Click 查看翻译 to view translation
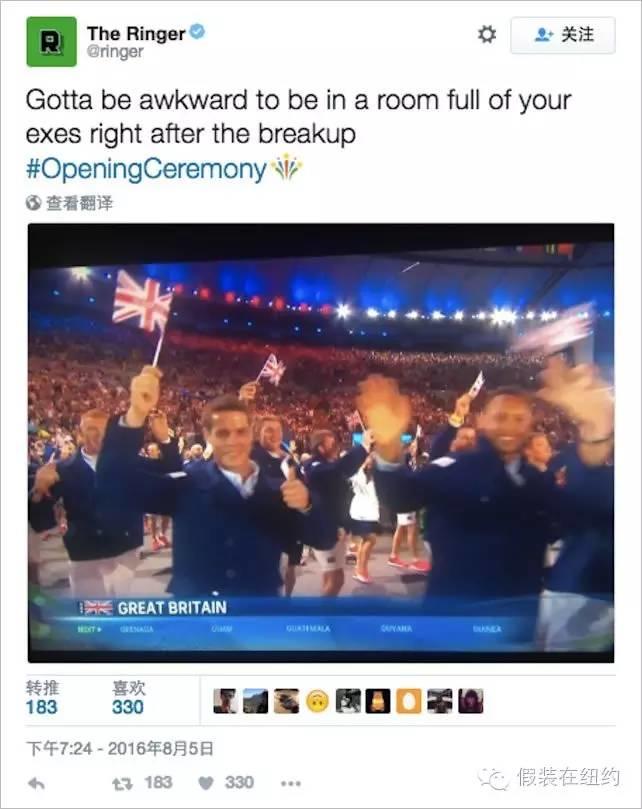Screen dimensions: 642x809 click(x=79, y=203)
